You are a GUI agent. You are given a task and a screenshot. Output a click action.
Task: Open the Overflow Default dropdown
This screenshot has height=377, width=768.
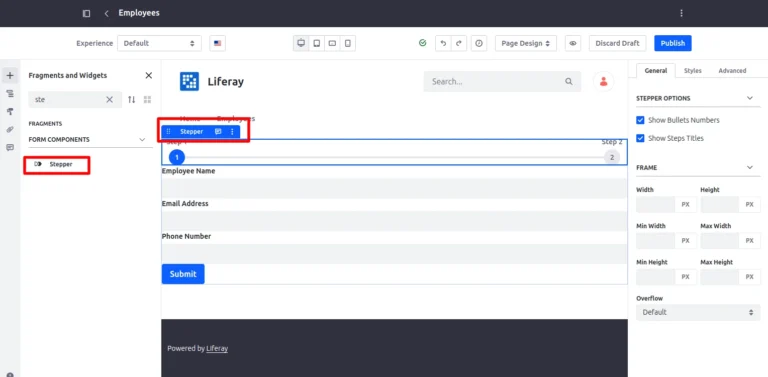[x=698, y=312]
